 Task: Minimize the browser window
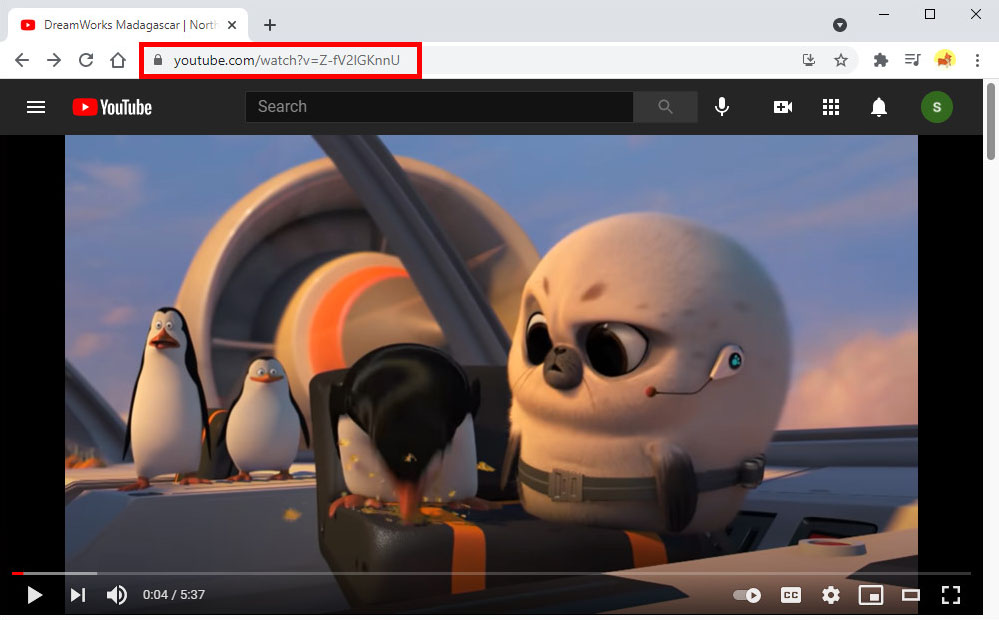coord(884,14)
